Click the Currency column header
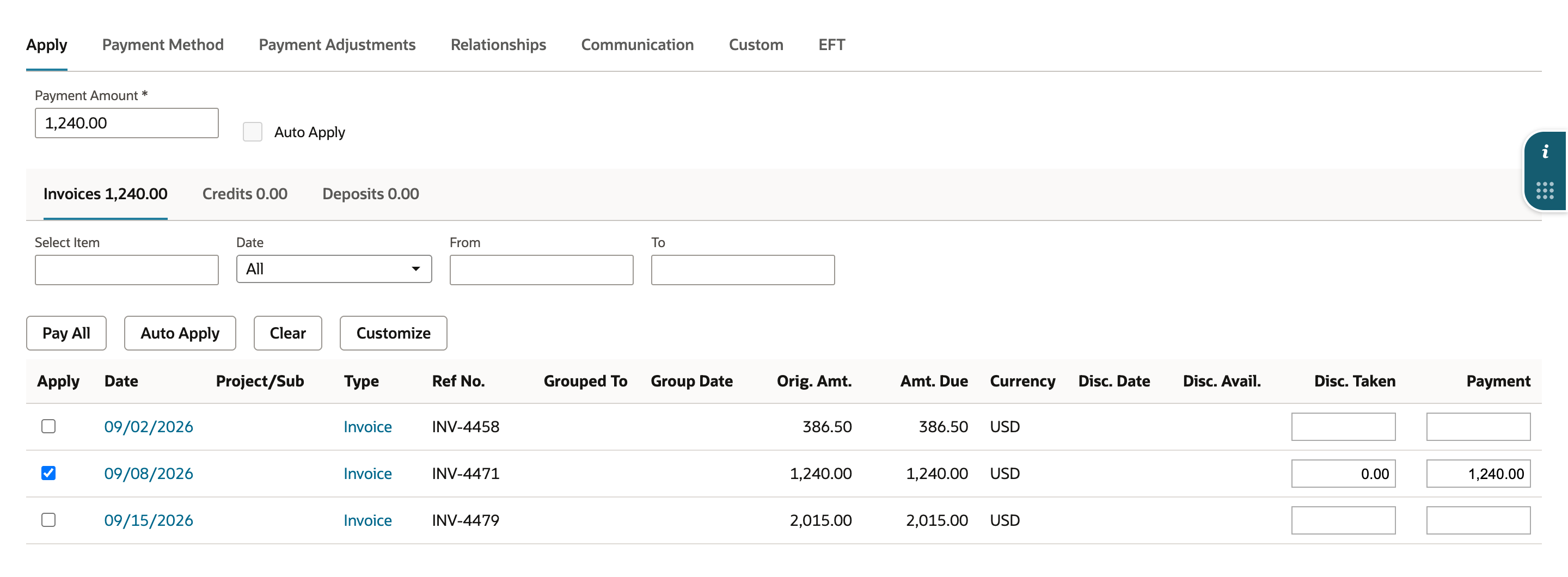1568x577 pixels. (x=1022, y=381)
